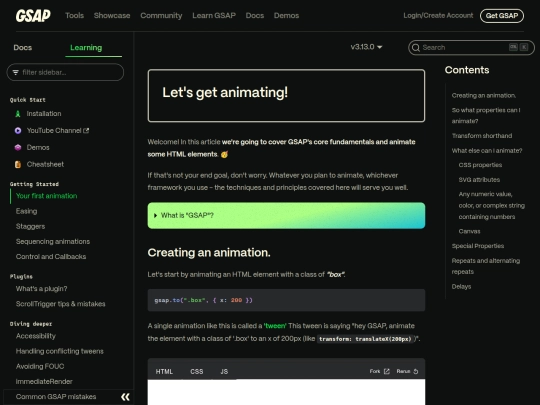Click the Installation rocket icon
Screen dimensions: 540x405
[x=18, y=114]
